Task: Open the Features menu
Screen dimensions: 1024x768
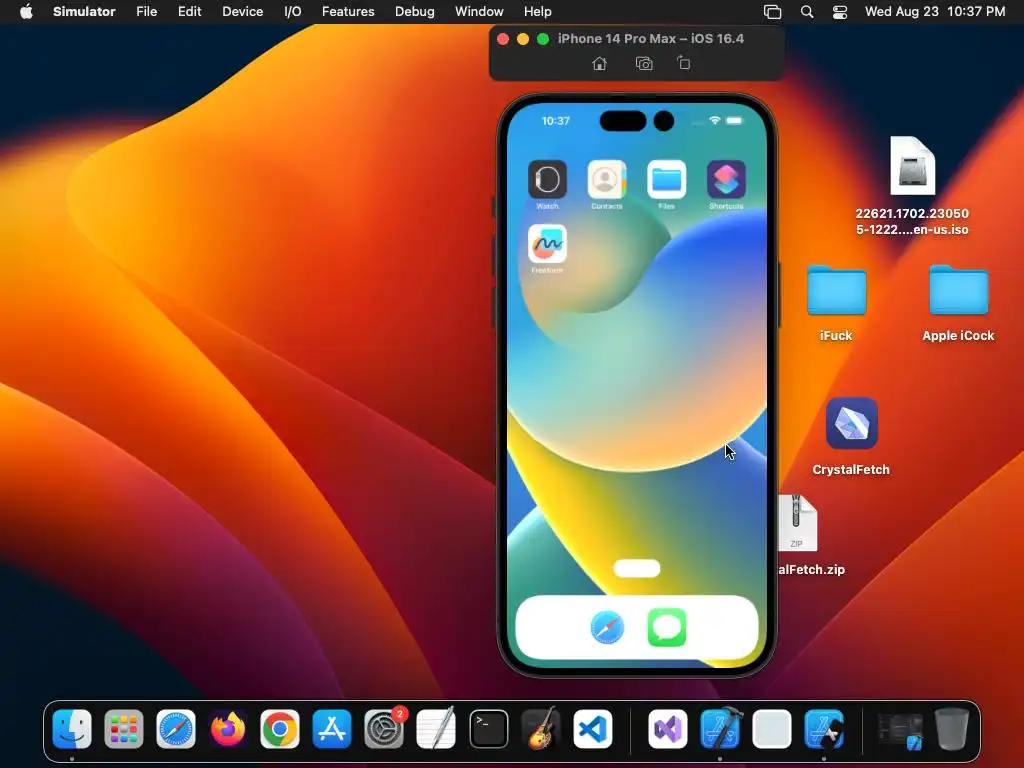Action: click(348, 12)
